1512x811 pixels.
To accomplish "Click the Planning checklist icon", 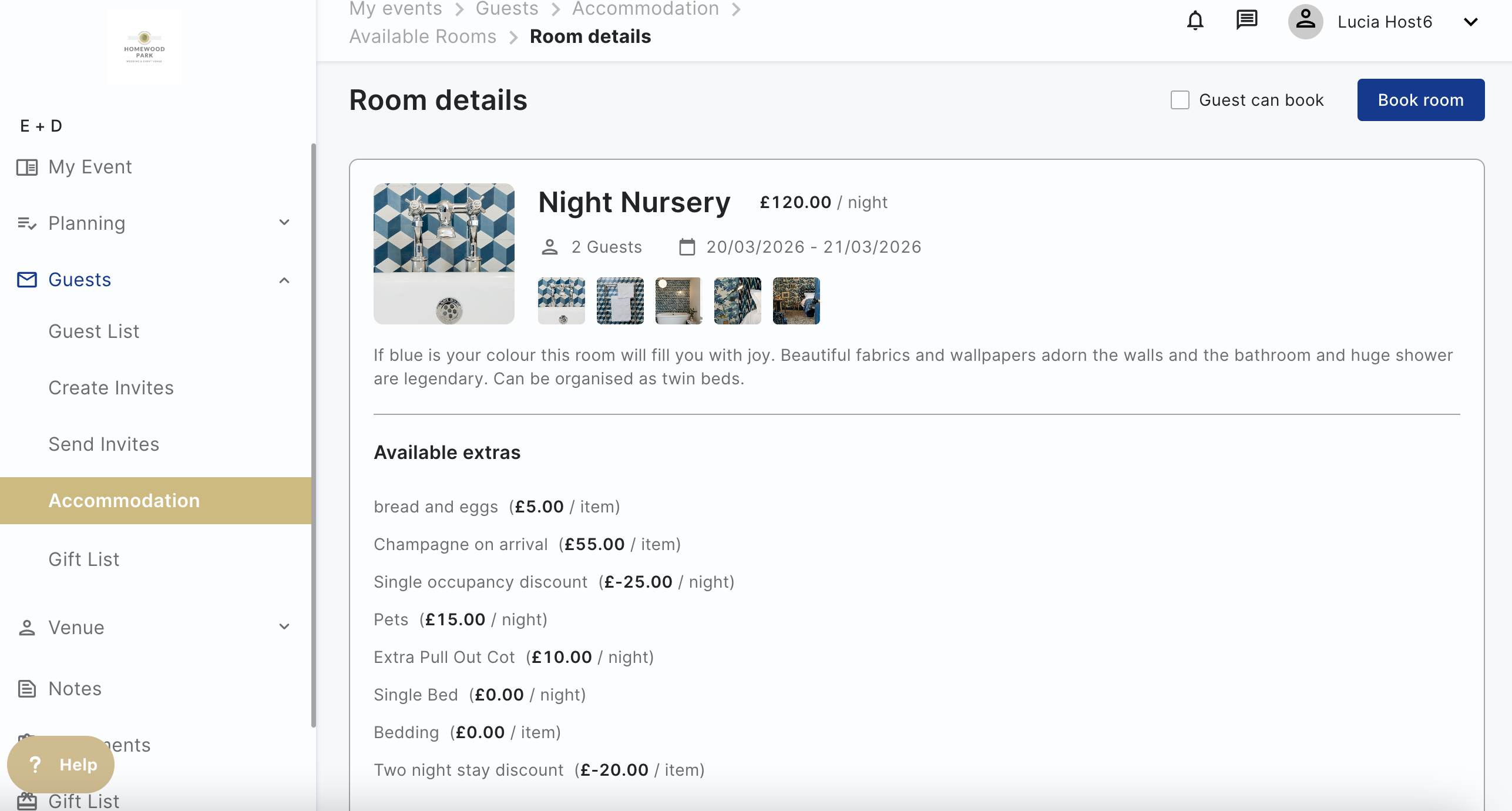I will pos(27,223).
